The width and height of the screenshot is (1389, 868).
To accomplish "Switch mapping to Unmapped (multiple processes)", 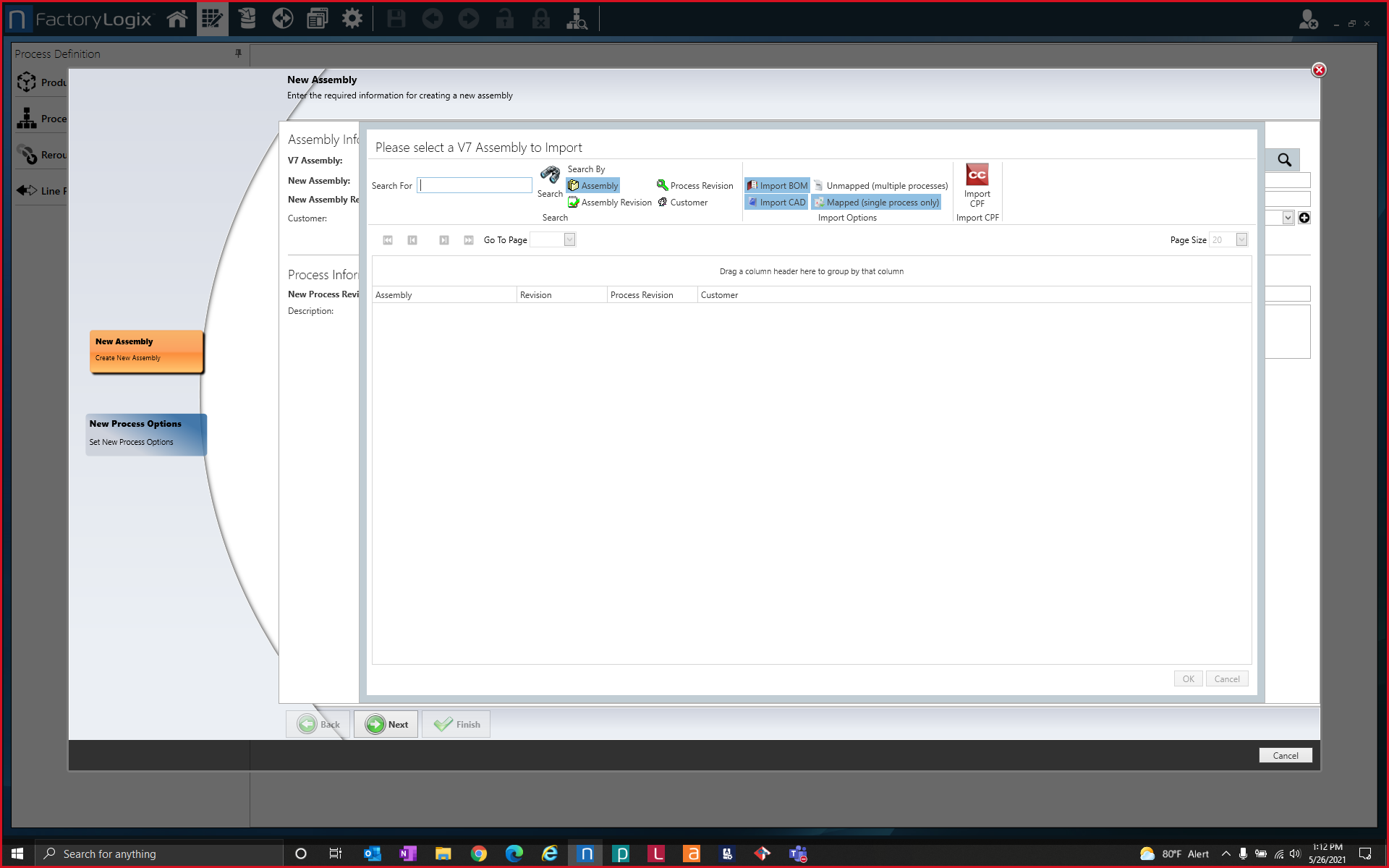I will [881, 185].
